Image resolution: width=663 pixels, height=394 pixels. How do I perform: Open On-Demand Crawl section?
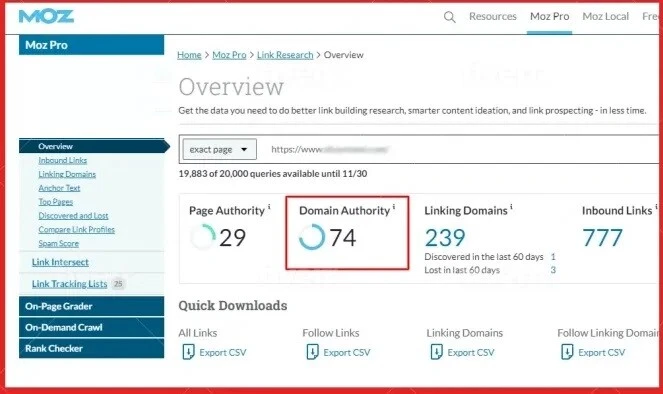[x=91, y=327]
